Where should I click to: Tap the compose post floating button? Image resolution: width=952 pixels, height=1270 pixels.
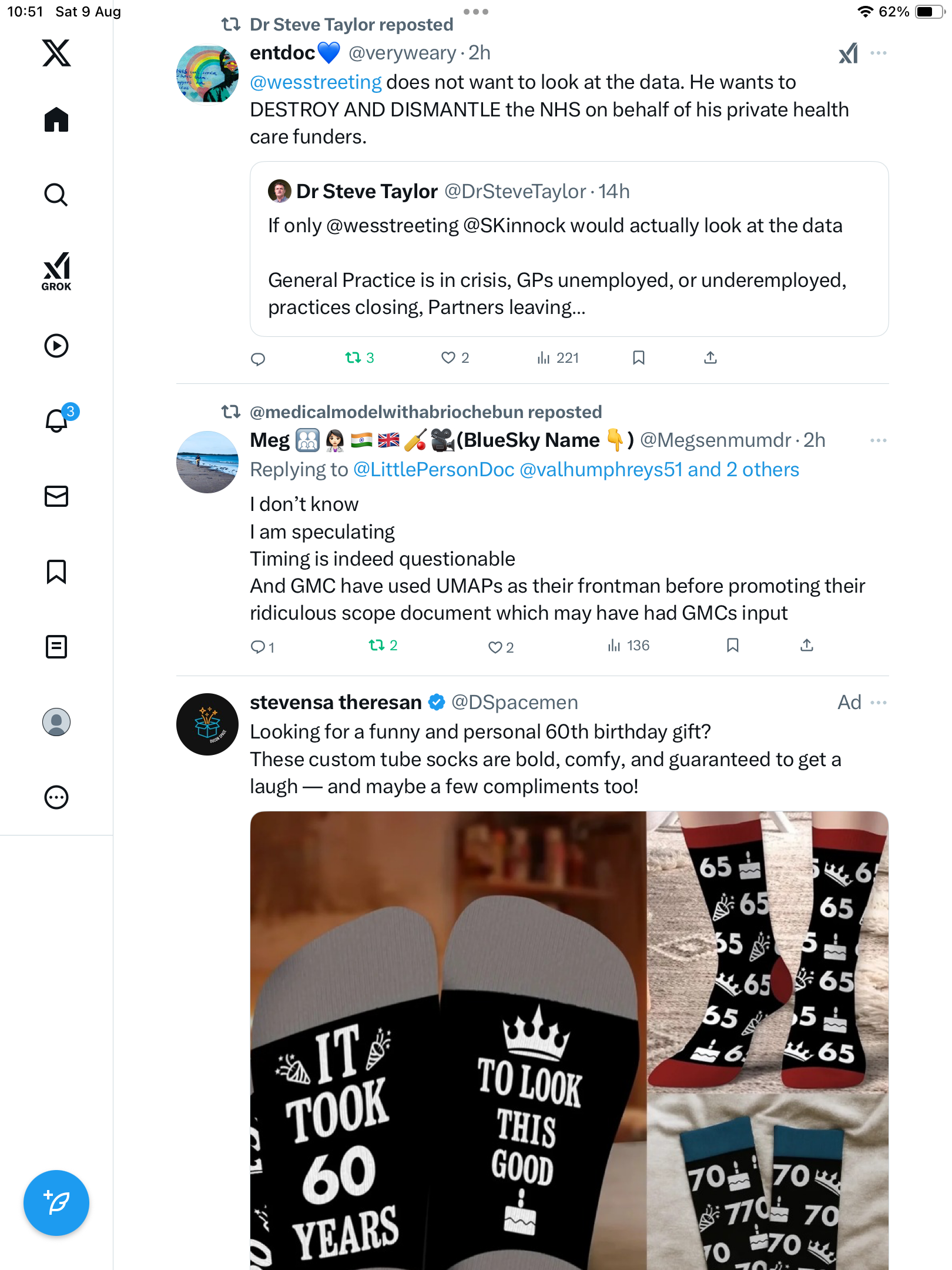coord(56,1202)
